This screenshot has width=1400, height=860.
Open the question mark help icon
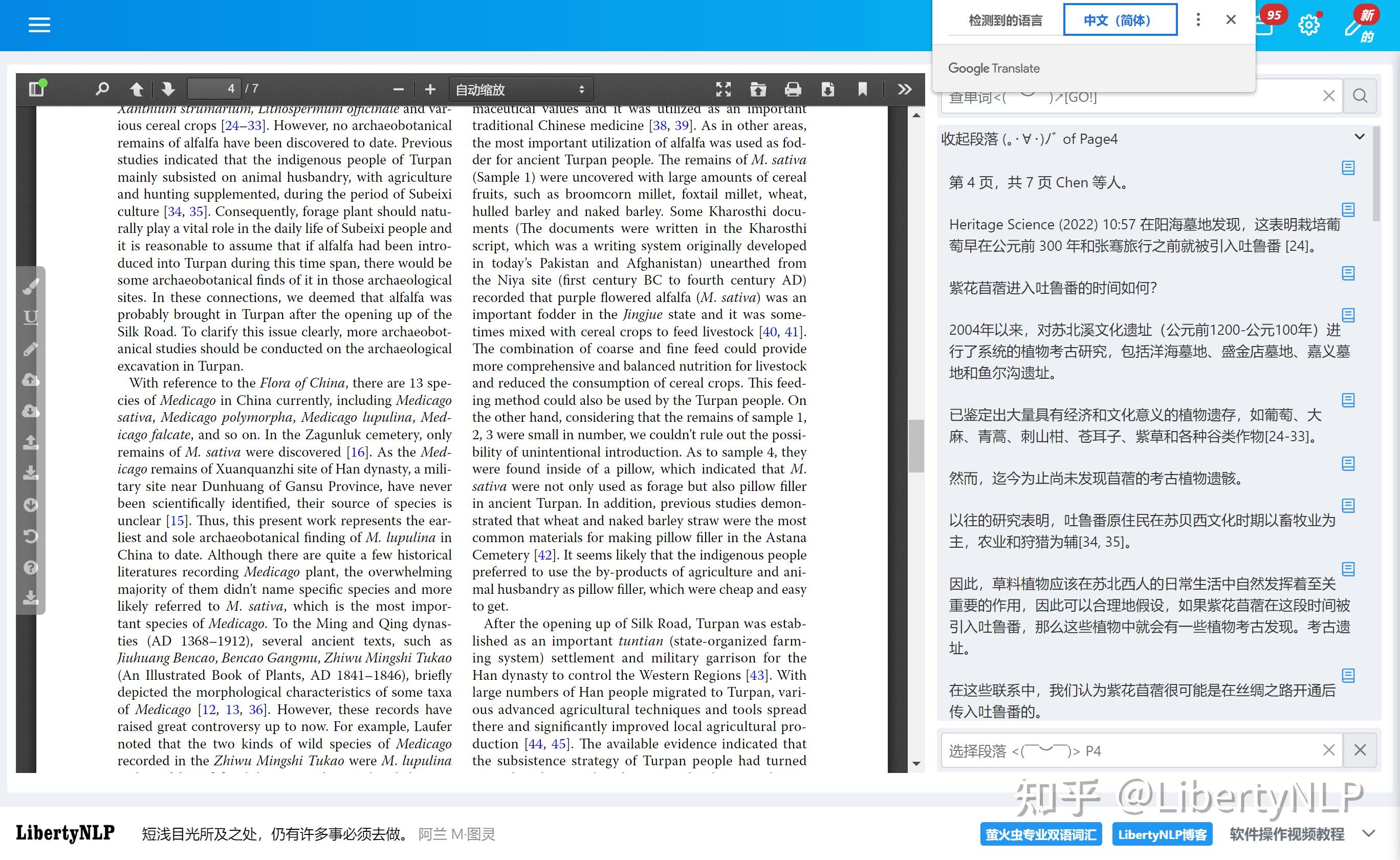31,568
